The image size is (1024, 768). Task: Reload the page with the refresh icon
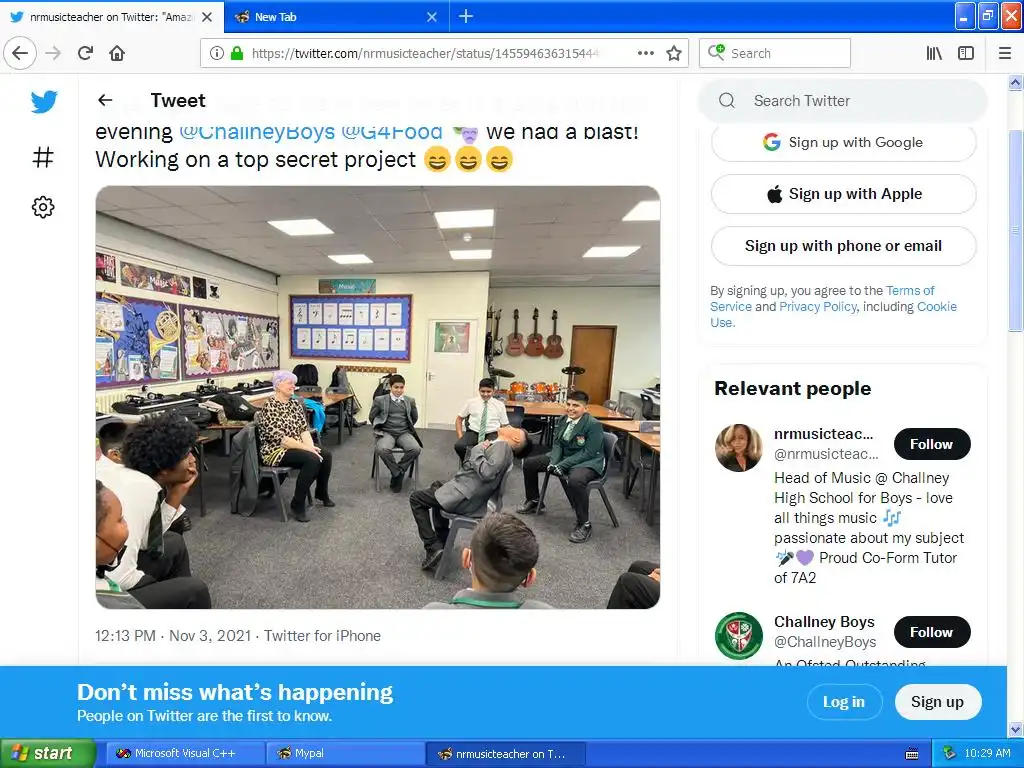click(85, 53)
